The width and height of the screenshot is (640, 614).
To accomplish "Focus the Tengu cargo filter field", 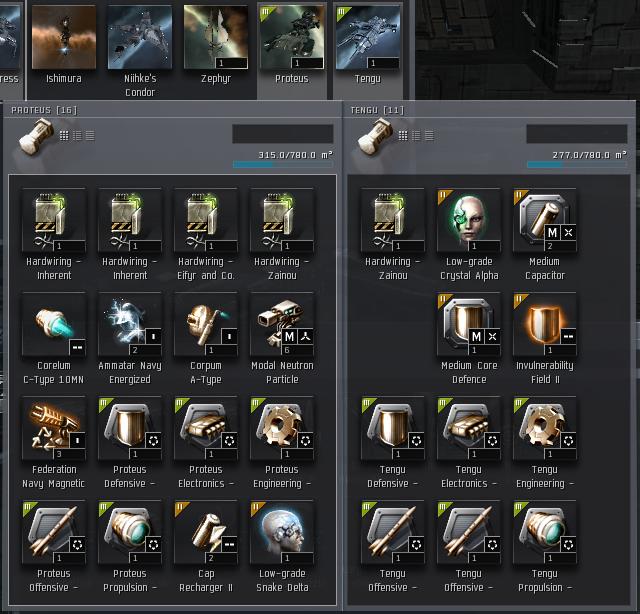I will pos(577,134).
